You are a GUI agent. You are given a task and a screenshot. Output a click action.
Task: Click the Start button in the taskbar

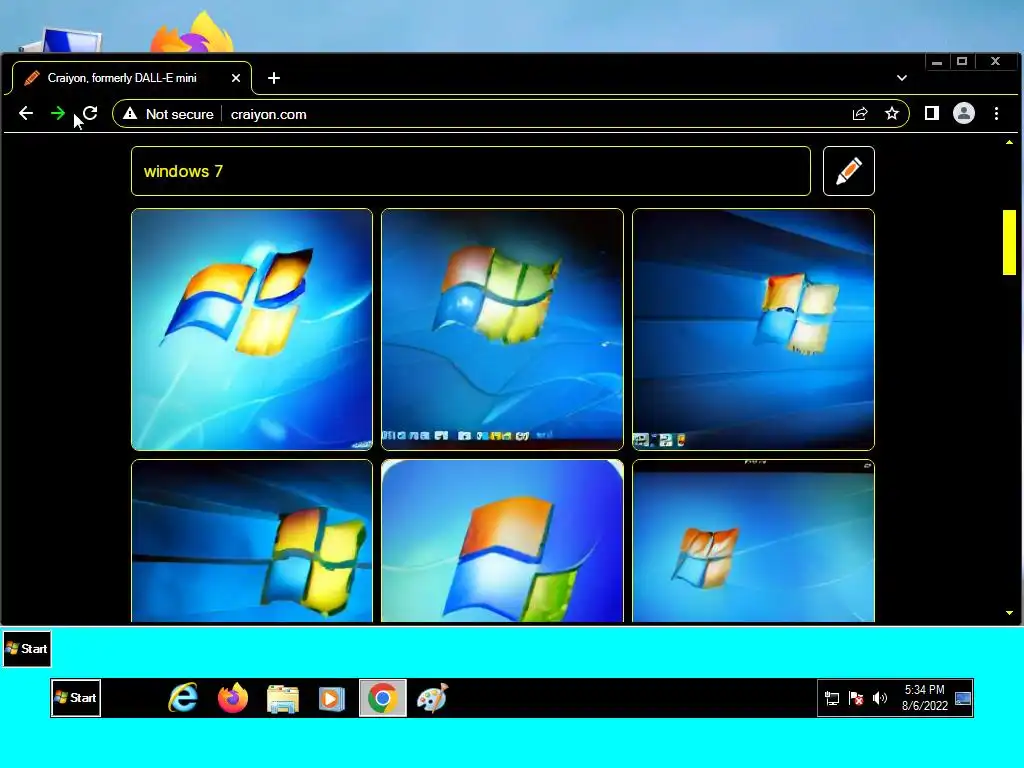click(x=76, y=697)
